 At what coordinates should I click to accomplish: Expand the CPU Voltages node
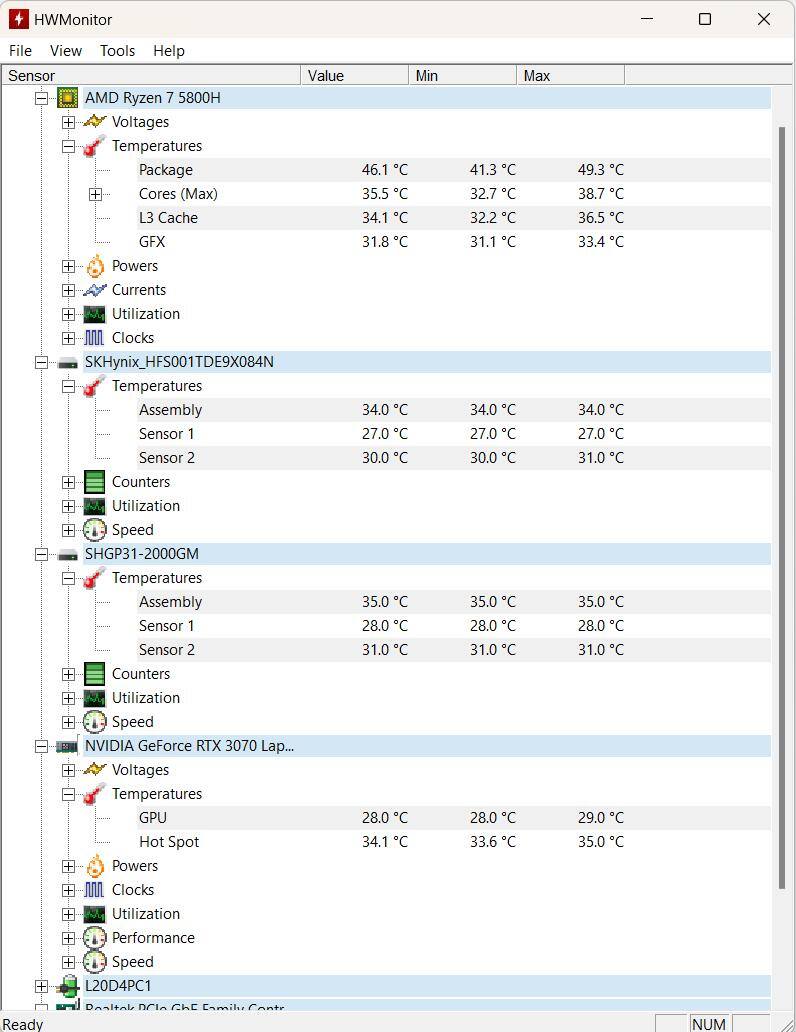coord(68,122)
